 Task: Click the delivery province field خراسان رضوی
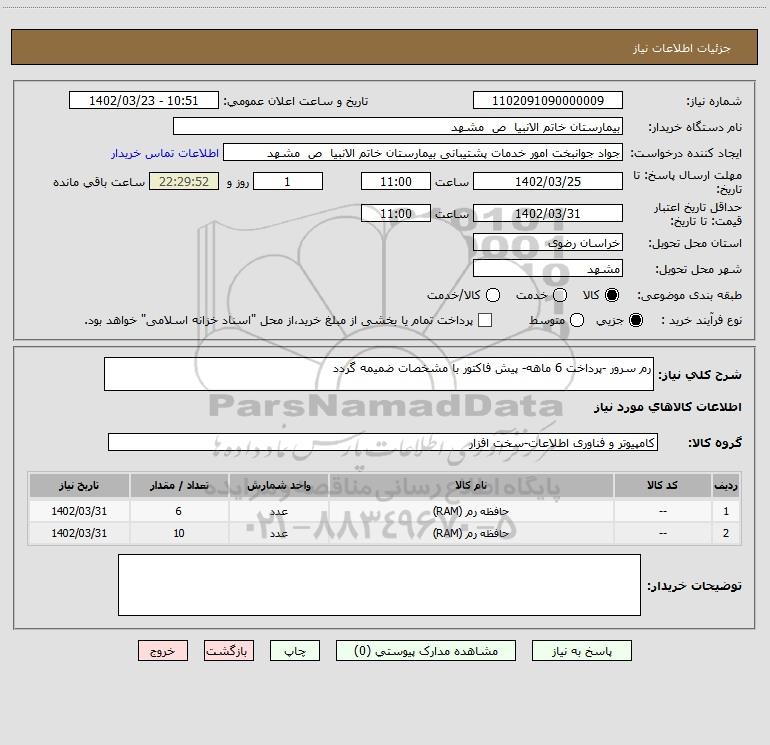[548, 242]
